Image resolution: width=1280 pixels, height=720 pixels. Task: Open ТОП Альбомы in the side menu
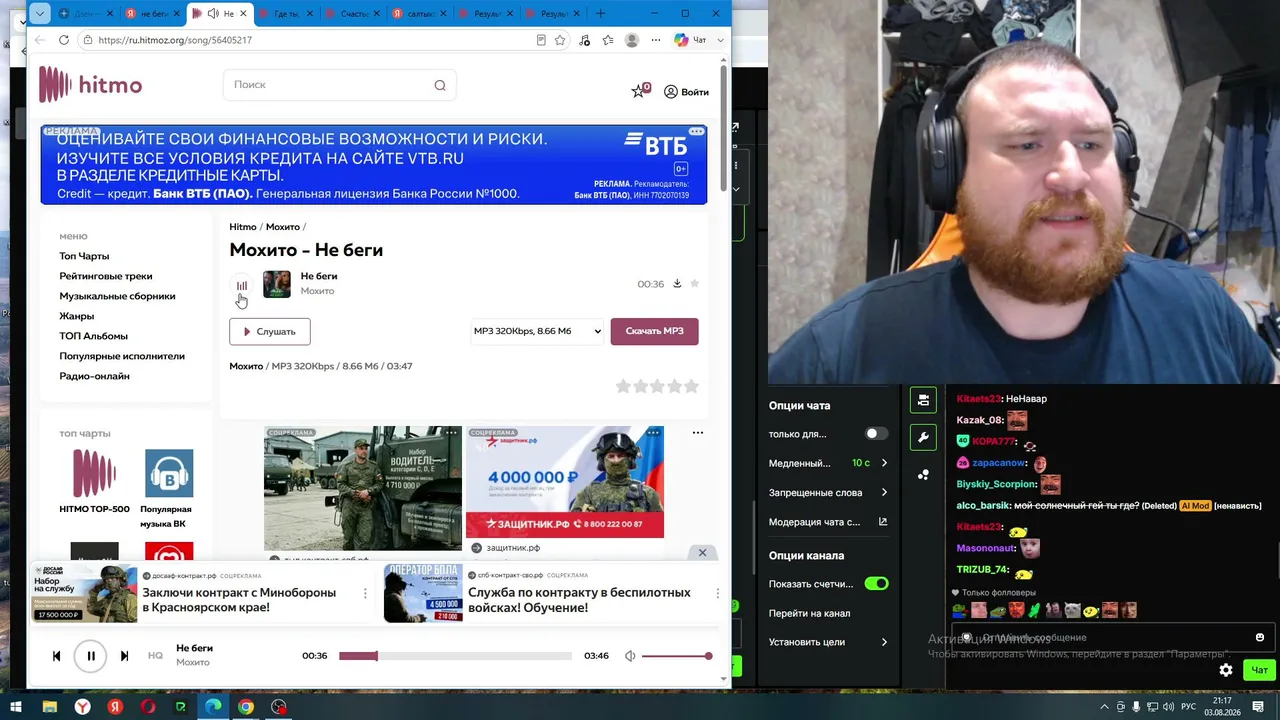click(x=93, y=336)
